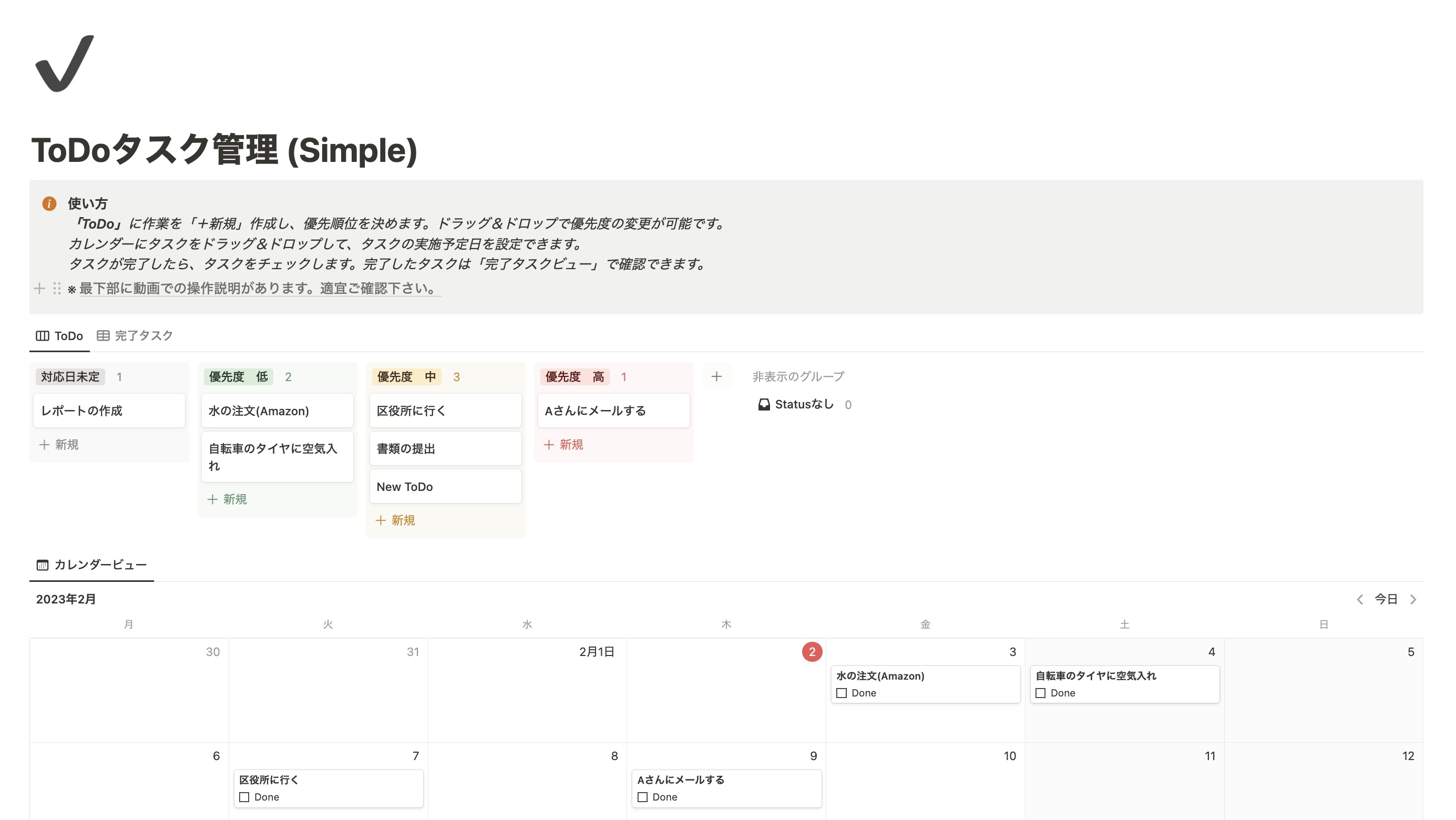Add a new board group with plus
The image size is (1456, 820).
716,376
